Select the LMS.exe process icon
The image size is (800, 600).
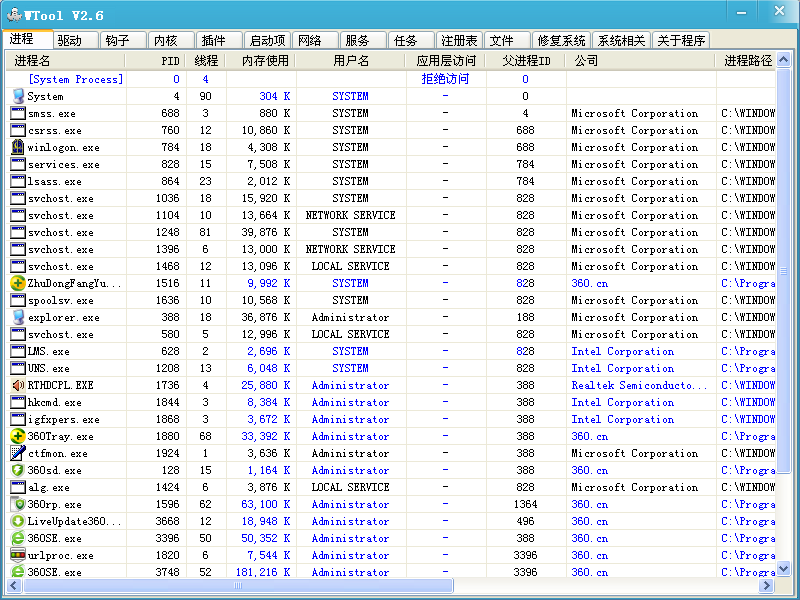(x=18, y=351)
